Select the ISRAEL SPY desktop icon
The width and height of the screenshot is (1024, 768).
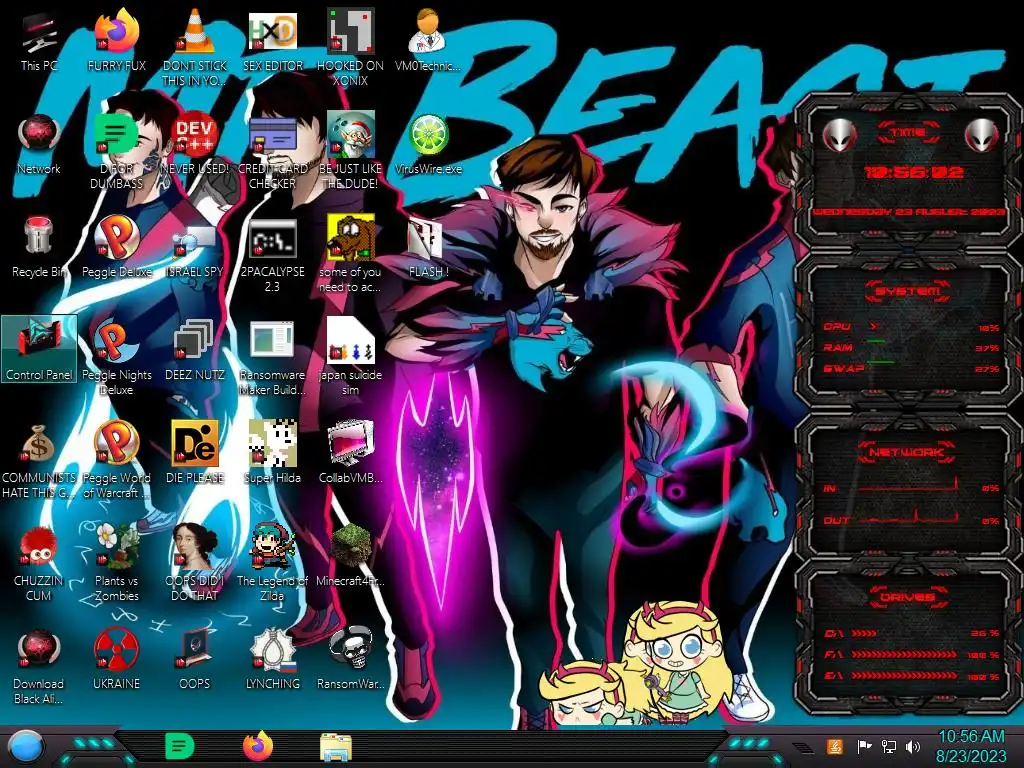pyautogui.click(x=195, y=249)
